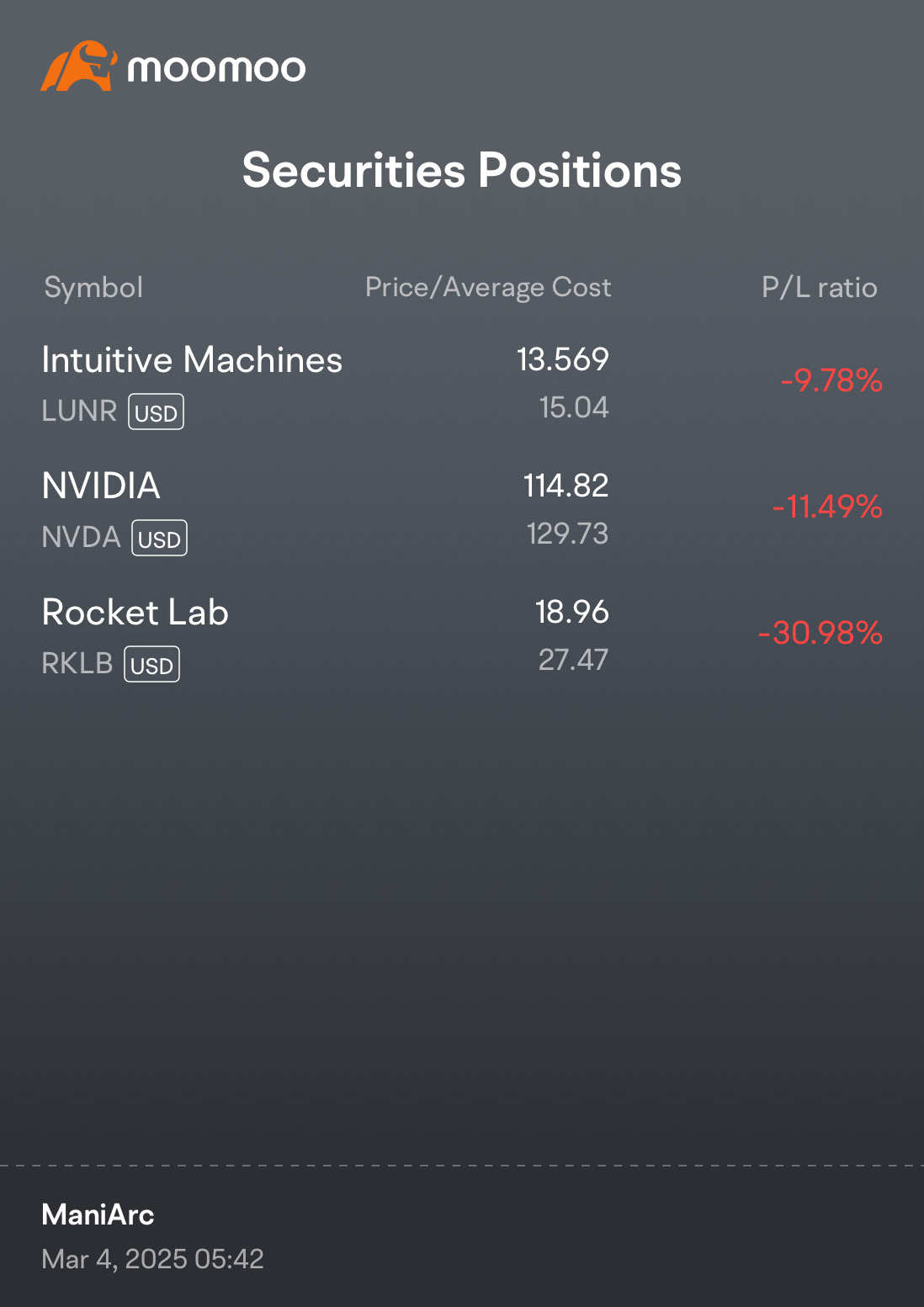Click the USD badge next to RKLB
Viewport: 924px width, 1307px height.
(x=151, y=664)
